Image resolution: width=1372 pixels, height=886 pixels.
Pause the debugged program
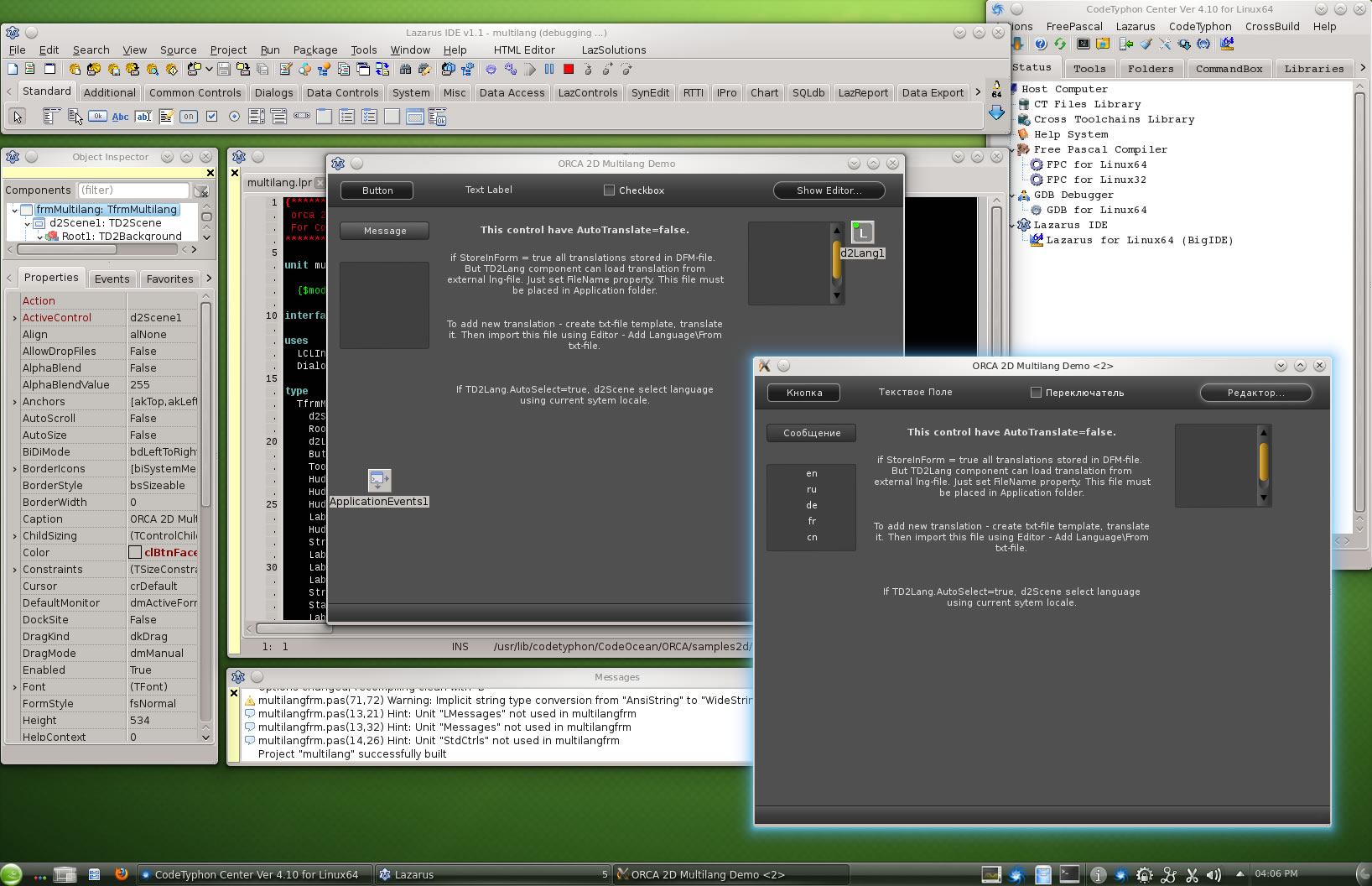tap(549, 69)
